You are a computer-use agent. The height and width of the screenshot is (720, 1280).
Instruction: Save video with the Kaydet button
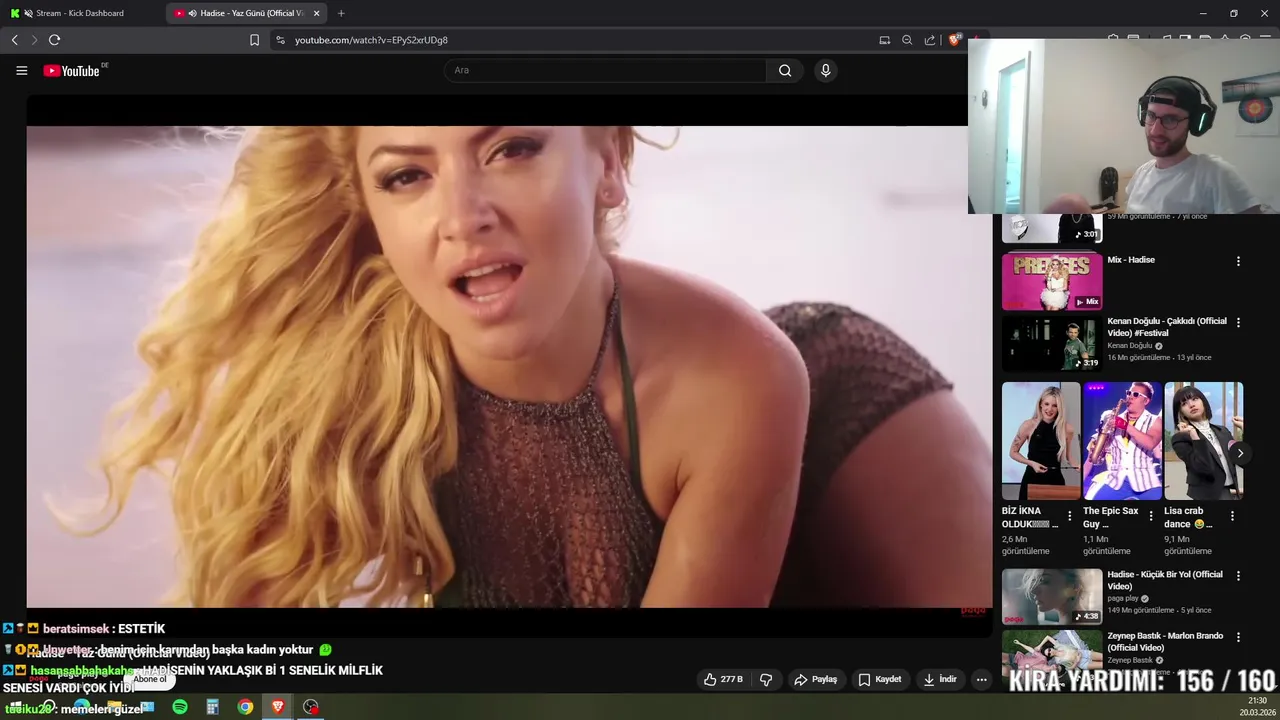[x=880, y=679]
